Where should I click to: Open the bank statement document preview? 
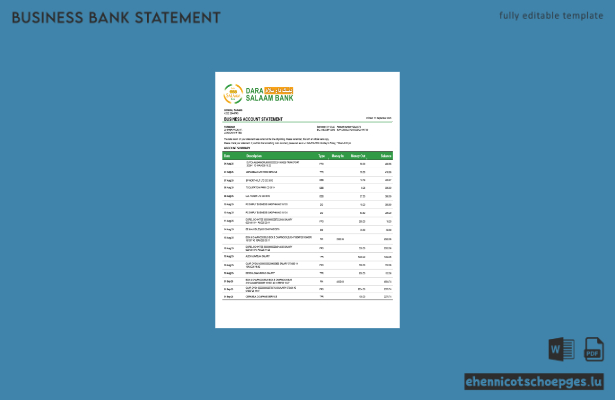tap(307, 200)
